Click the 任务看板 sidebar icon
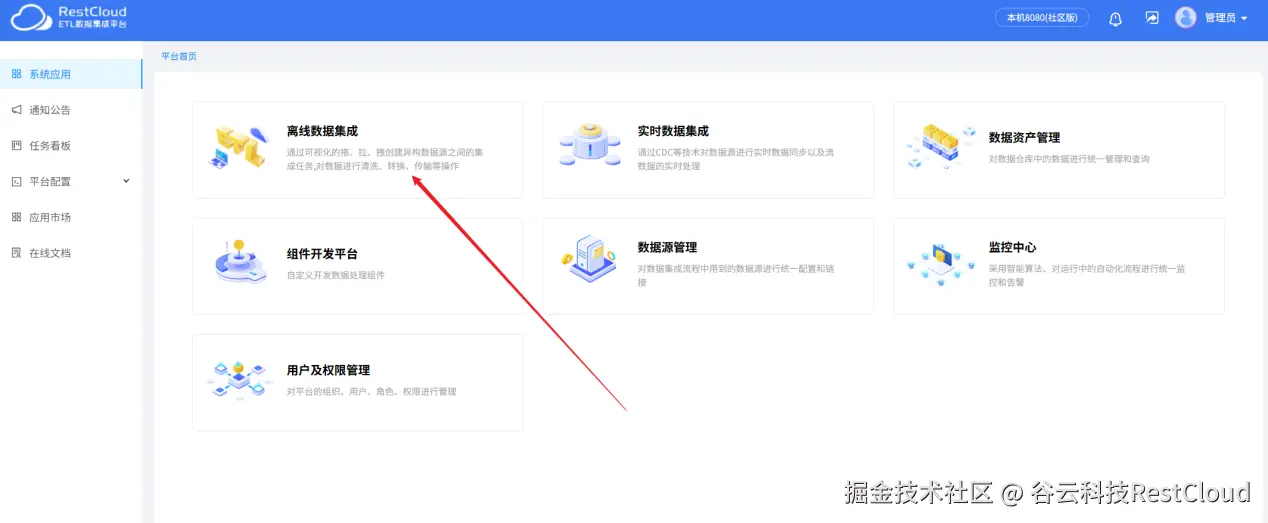 tap(16, 146)
